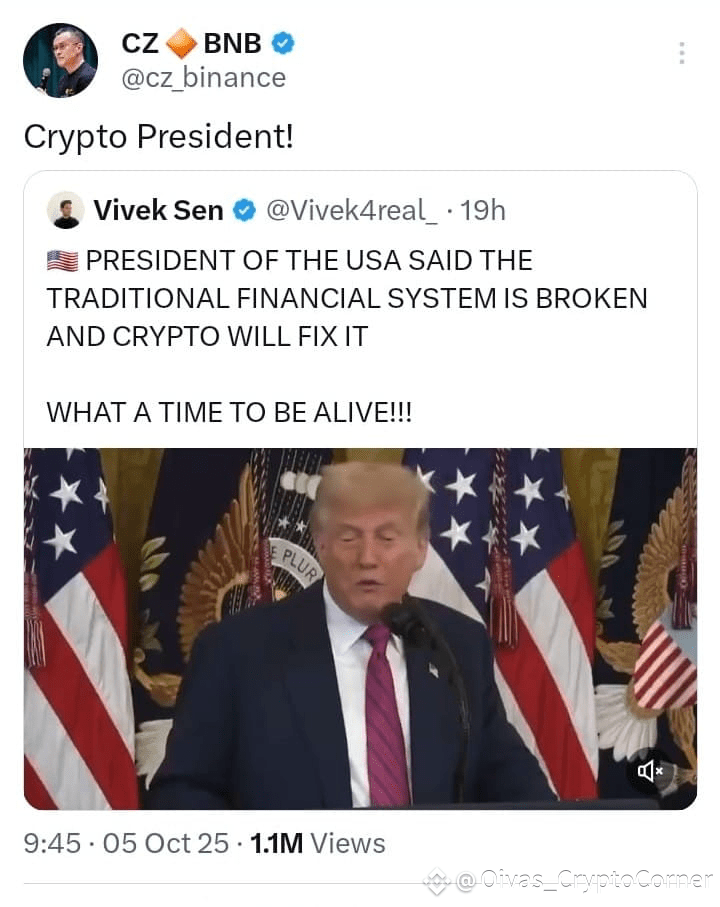Click the Vivek Sen display name
Image resolution: width=720 pixels, height=907 pixels.
(158, 211)
